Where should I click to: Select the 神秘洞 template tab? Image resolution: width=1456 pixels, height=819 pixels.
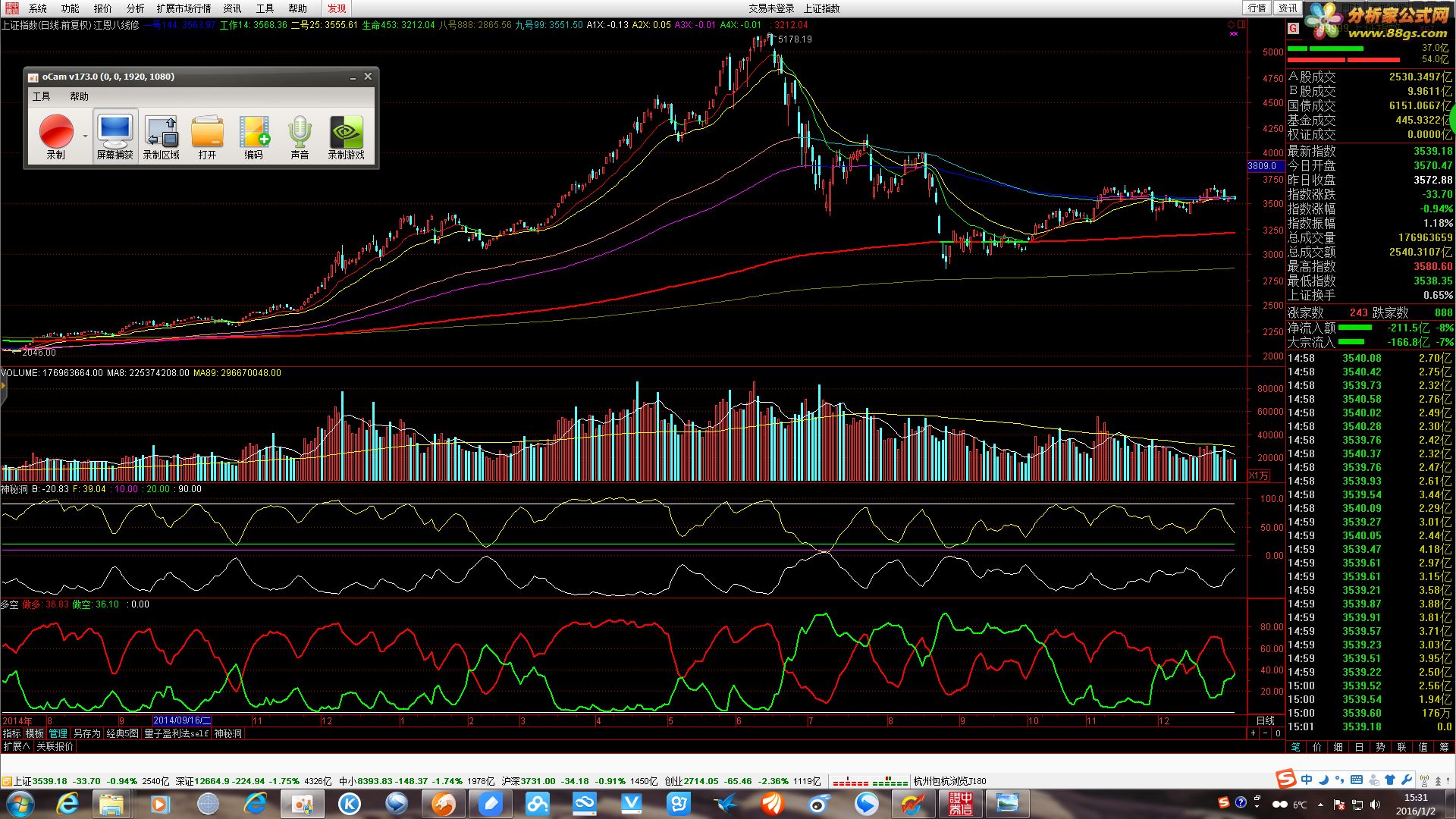(227, 733)
